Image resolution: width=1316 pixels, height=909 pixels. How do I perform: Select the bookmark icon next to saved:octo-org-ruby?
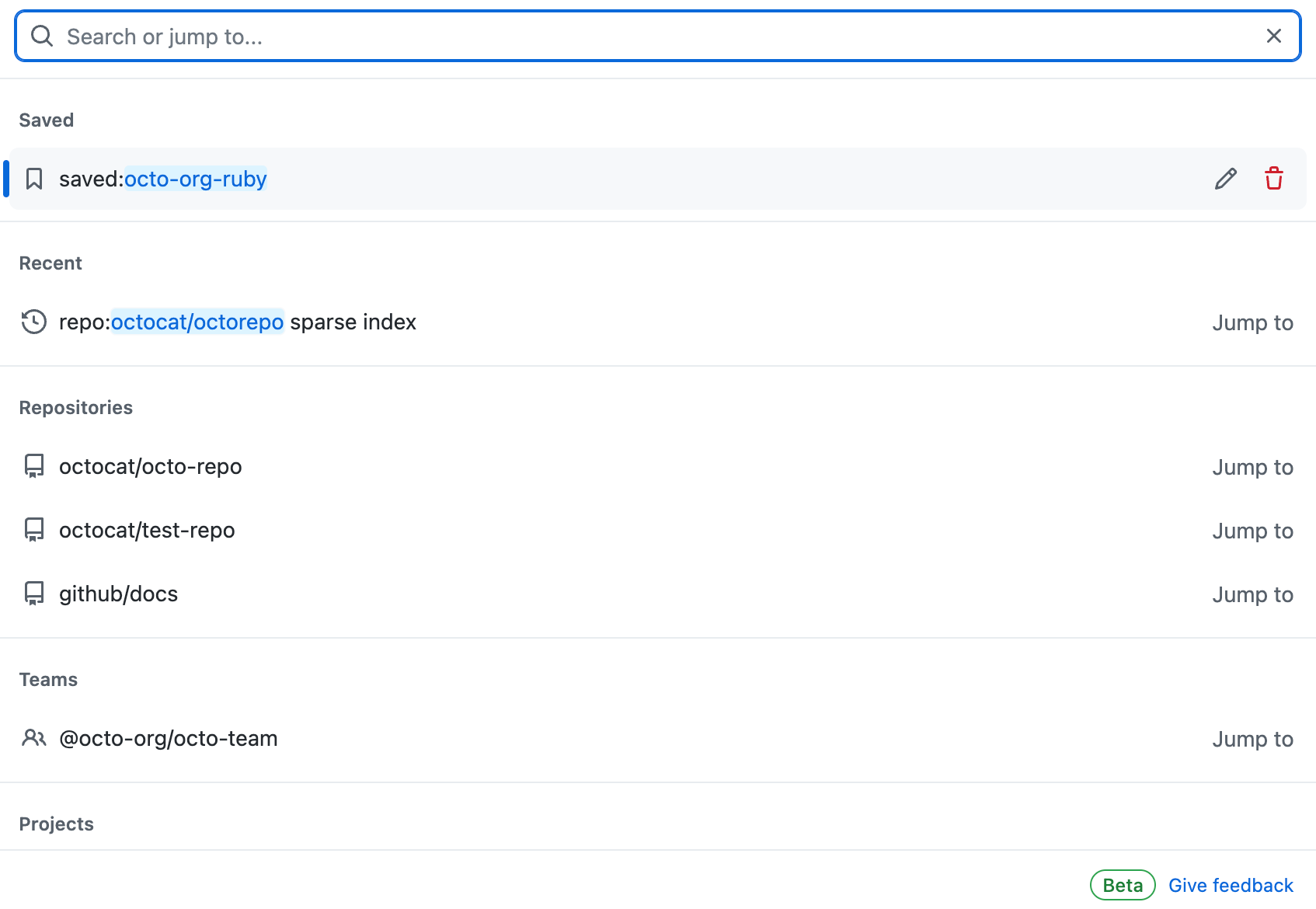(34, 178)
